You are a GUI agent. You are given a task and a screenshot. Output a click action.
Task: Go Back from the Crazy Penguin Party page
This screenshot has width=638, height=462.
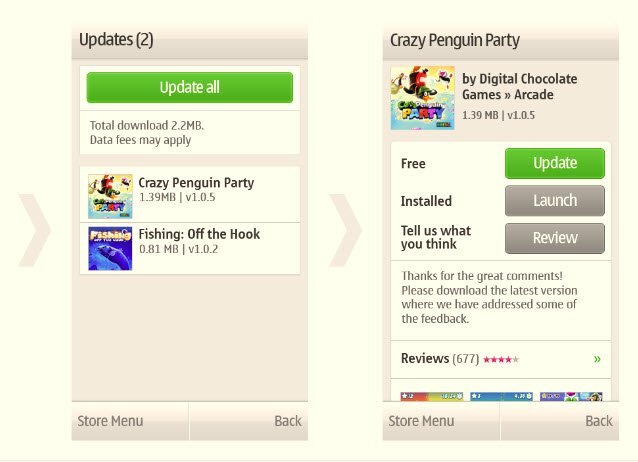pyautogui.click(x=560, y=421)
